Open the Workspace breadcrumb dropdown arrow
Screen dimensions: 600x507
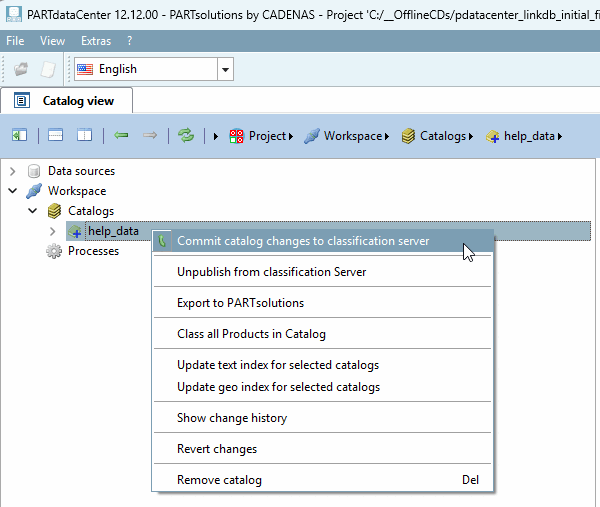click(387, 136)
